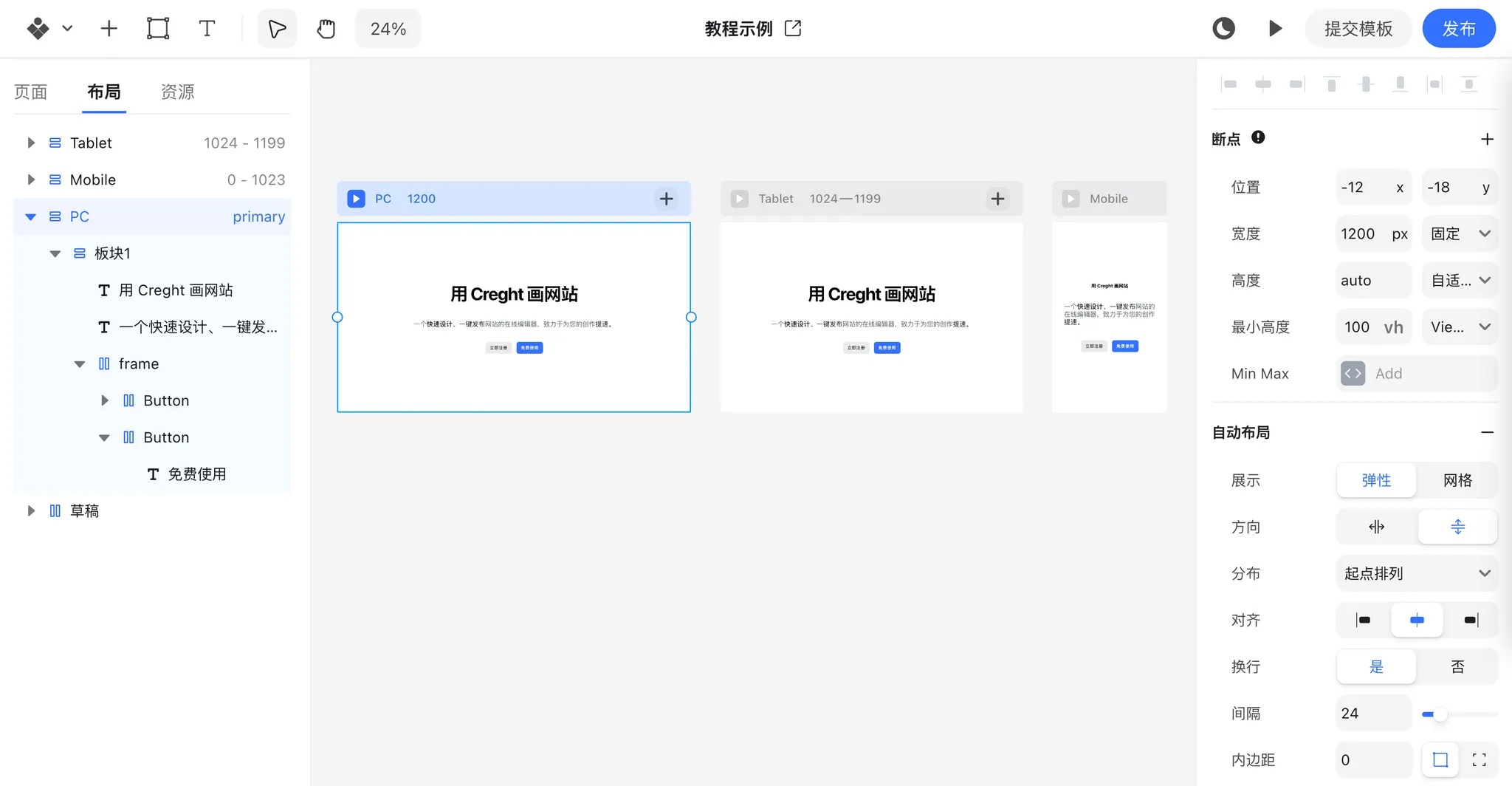Select 网格 display mode
Screen dimensions: 1512x786
coord(1457,480)
